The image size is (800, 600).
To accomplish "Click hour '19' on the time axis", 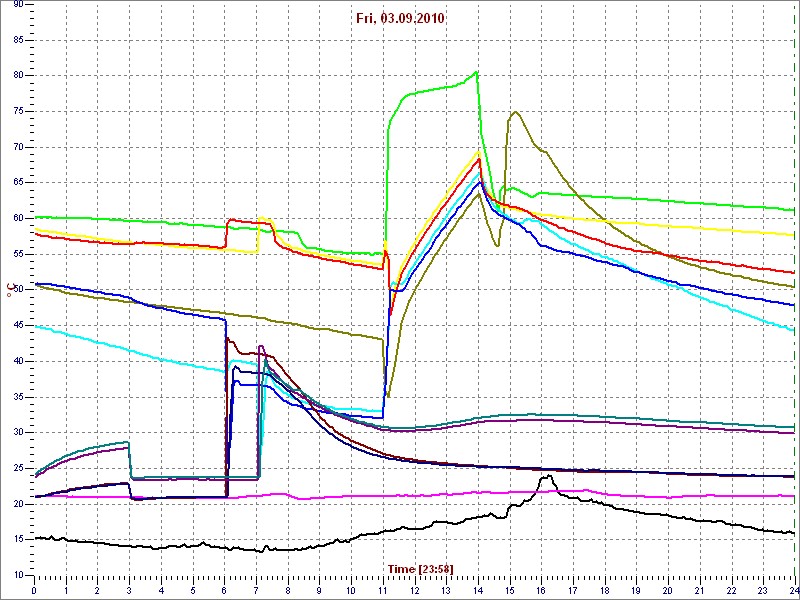I will click(636, 590).
